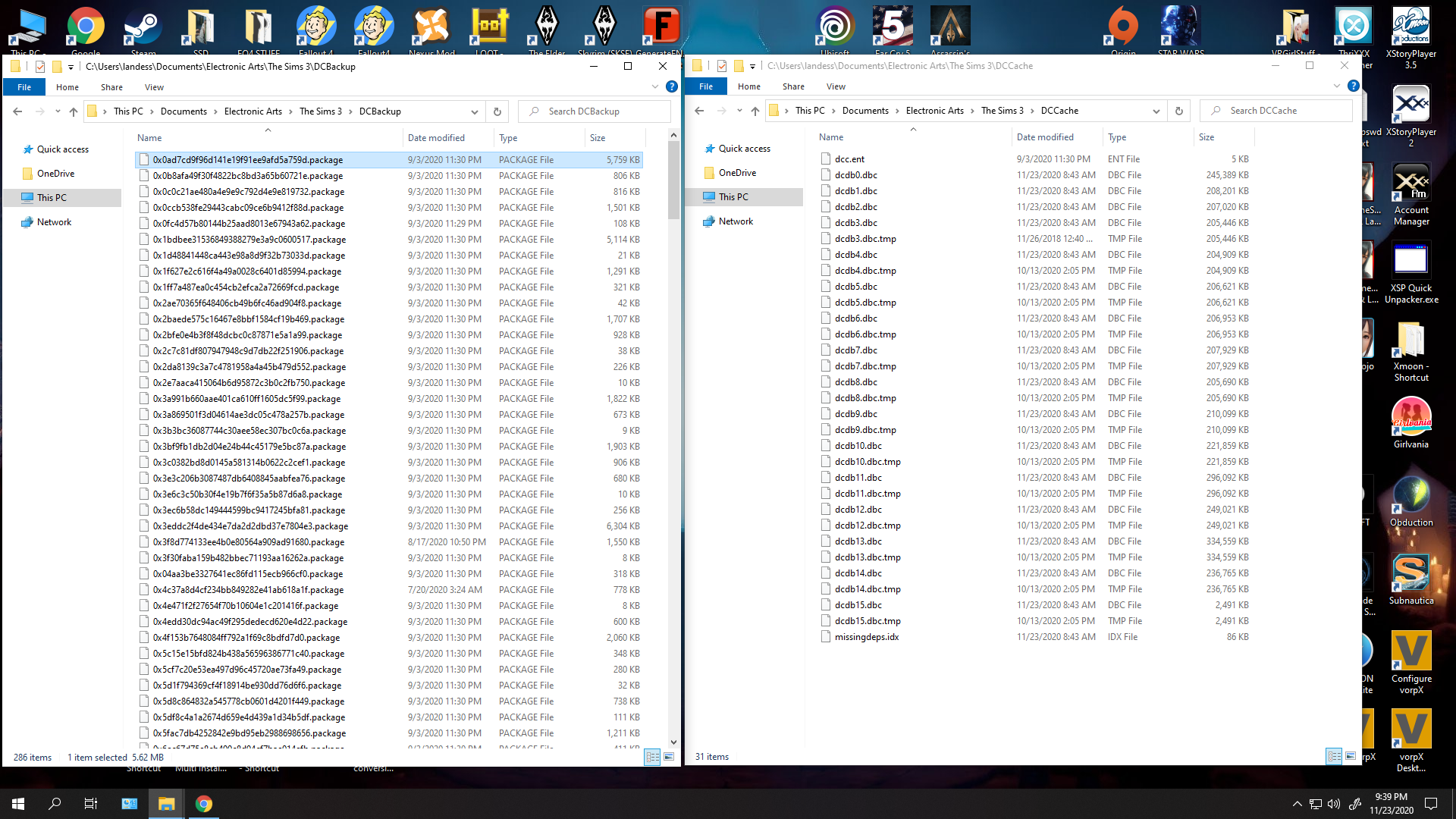Switch DCCache to large icons view
The height and width of the screenshot is (819, 1456).
point(1351,756)
